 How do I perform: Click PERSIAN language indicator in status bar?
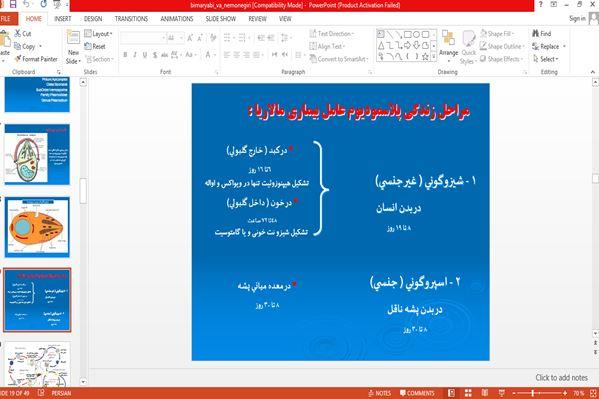pyautogui.click(x=61, y=393)
